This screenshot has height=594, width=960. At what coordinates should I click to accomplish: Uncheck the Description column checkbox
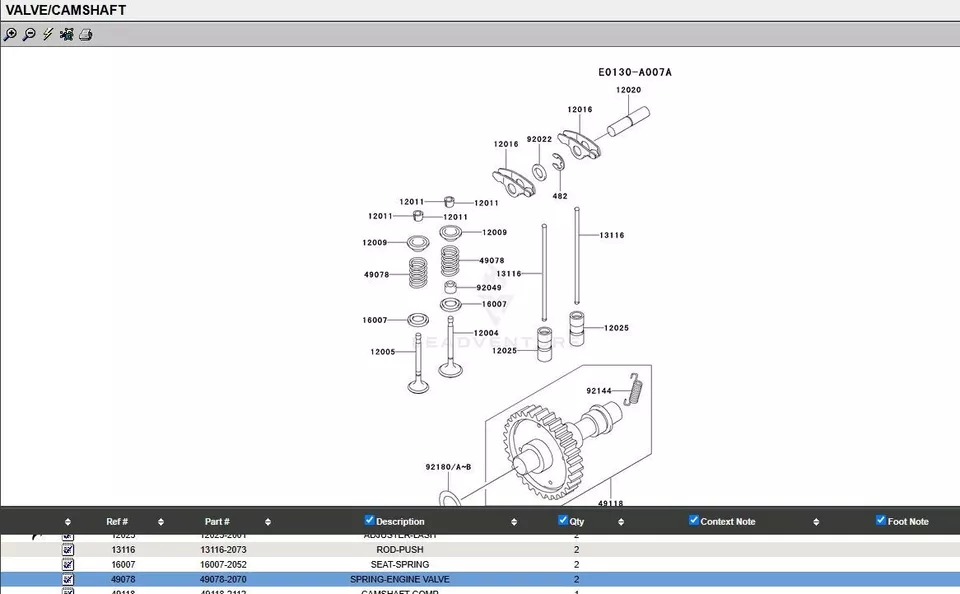pyautogui.click(x=369, y=520)
